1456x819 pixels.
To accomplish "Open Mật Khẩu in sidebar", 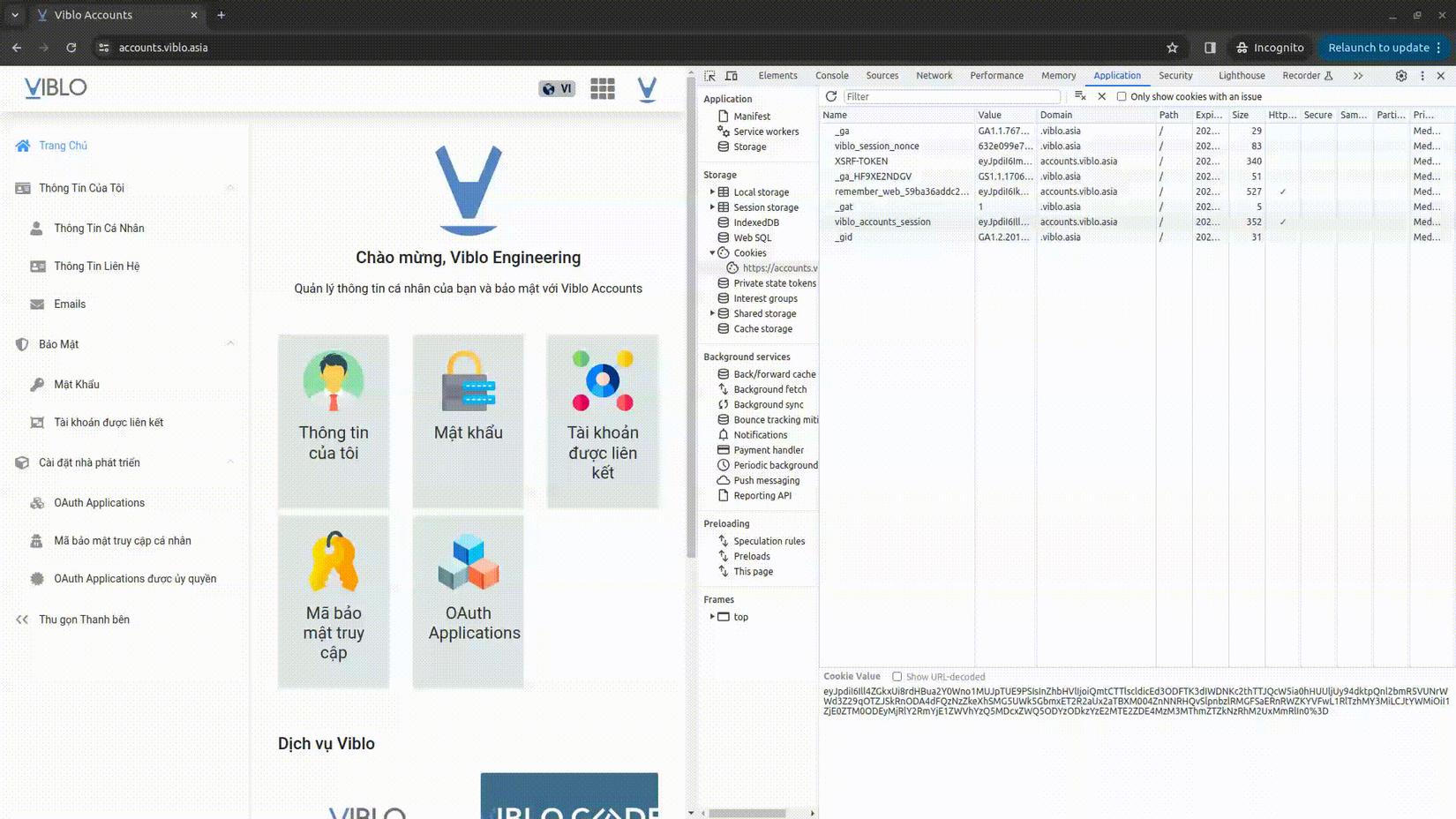I will [77, 384].
